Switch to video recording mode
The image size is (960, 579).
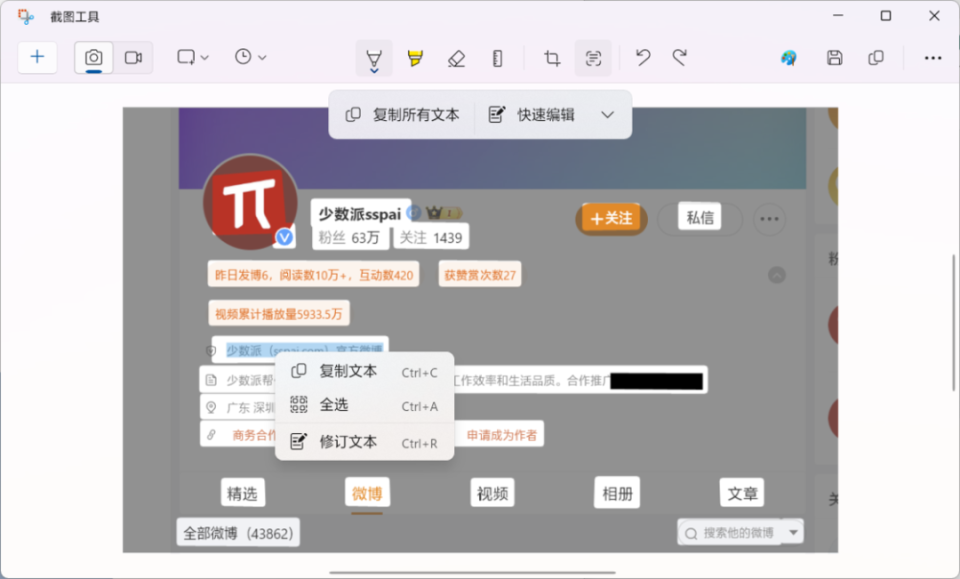coord(134,57)
